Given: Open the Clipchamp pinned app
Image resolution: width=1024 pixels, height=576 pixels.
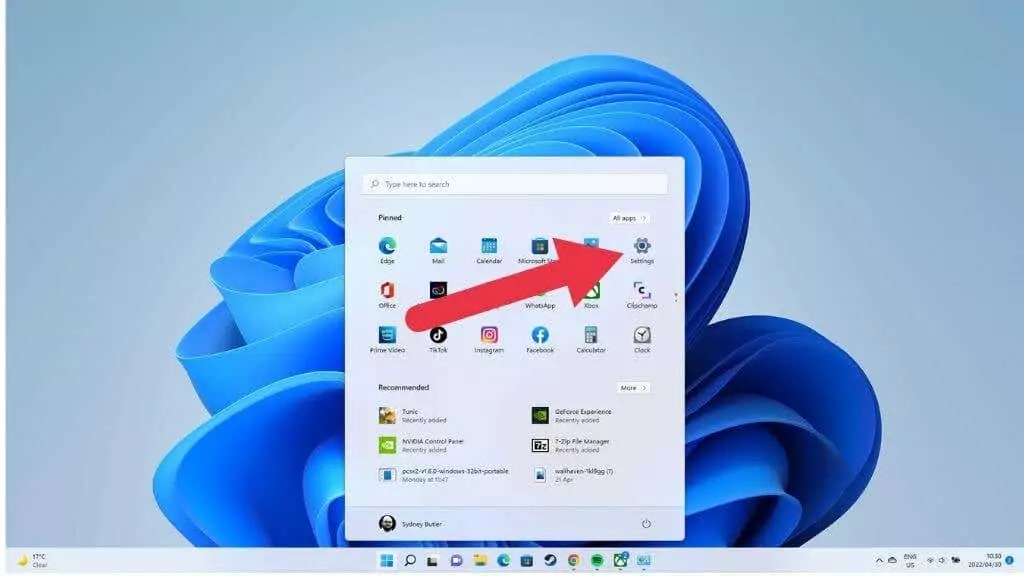Looking at the screenshot, I should point(642,295).
